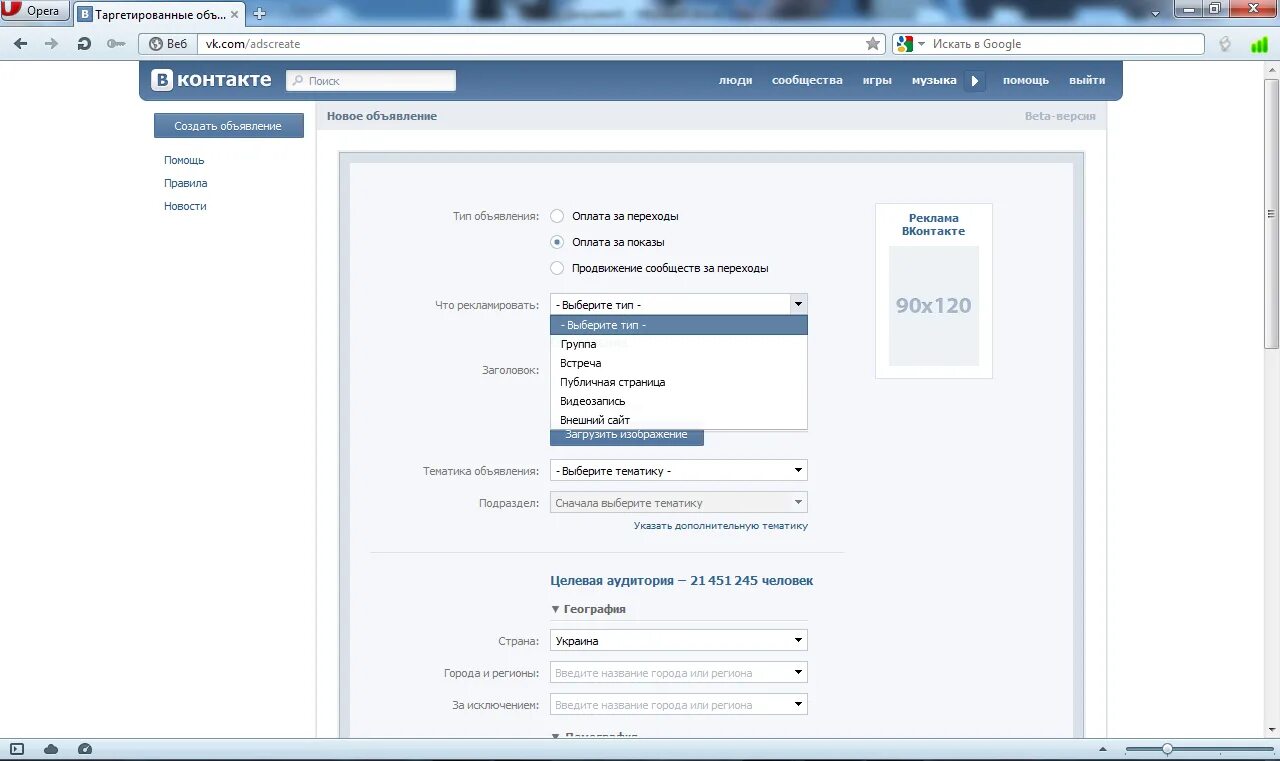1280x761 pixels.
Task: Click the VK Поиск search field
Action: click(371, 81)
